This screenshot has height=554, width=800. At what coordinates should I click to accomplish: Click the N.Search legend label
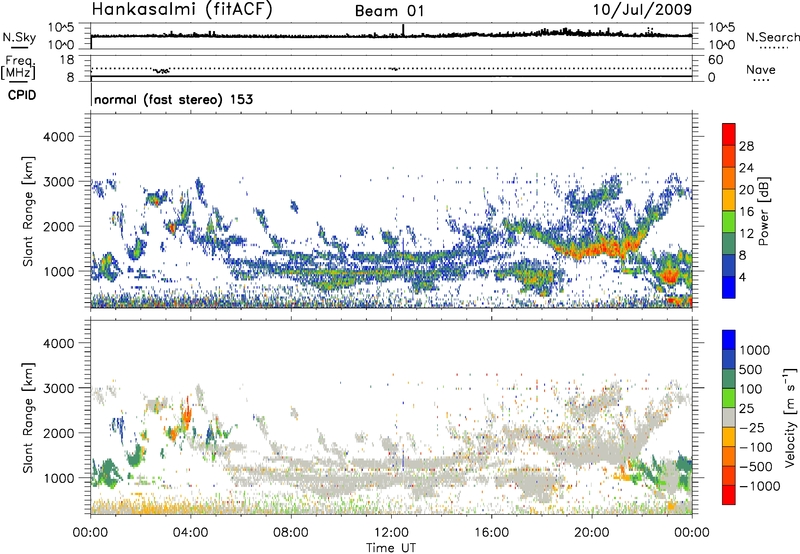click(x=772, y=37)
